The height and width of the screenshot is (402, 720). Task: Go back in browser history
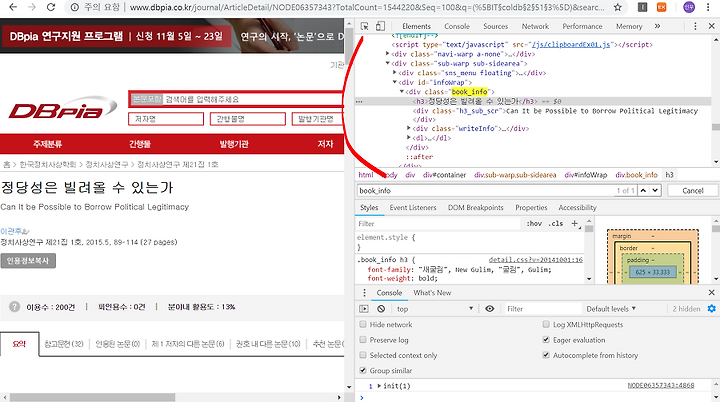point(13,7)
